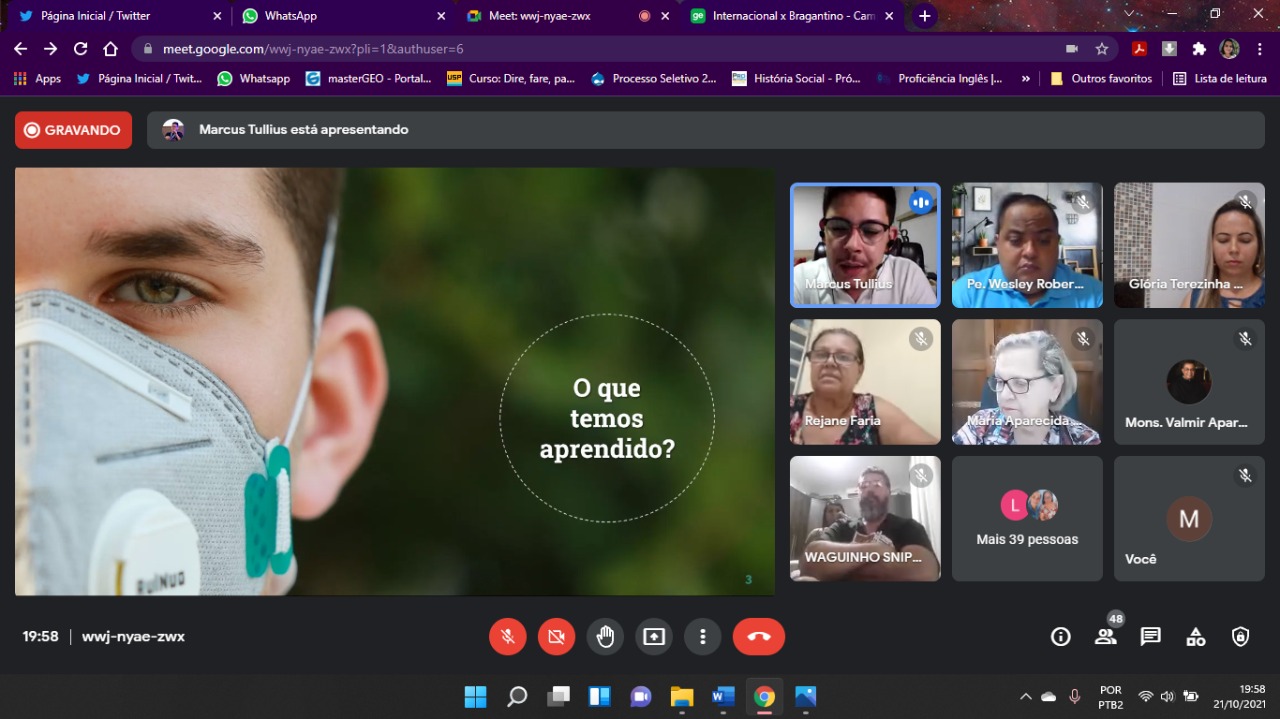1280x719 pixels.
Task: Open the chat panel
Action: [x=1150, y=637]
